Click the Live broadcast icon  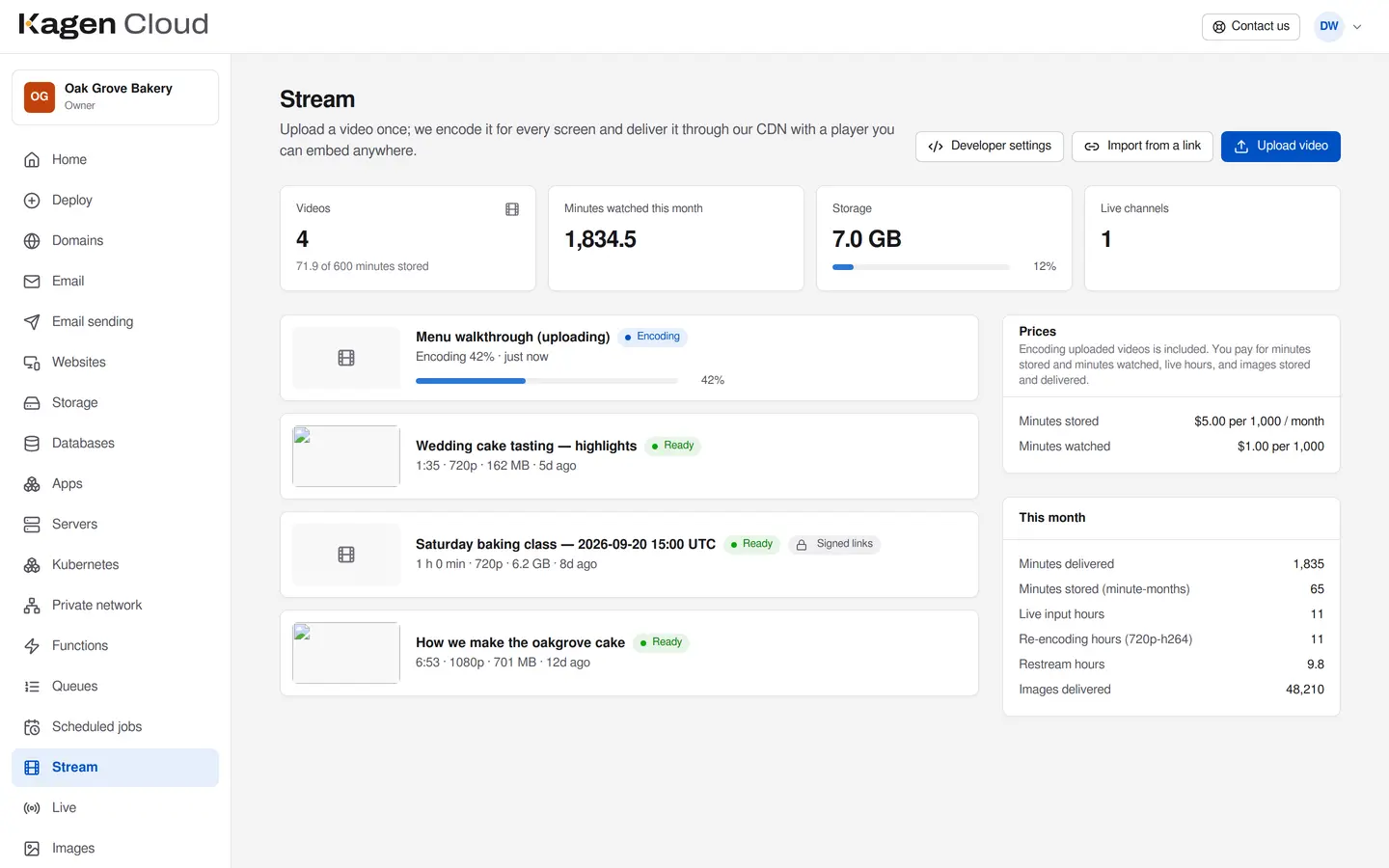pyautogui.click(x=32, y=808)
